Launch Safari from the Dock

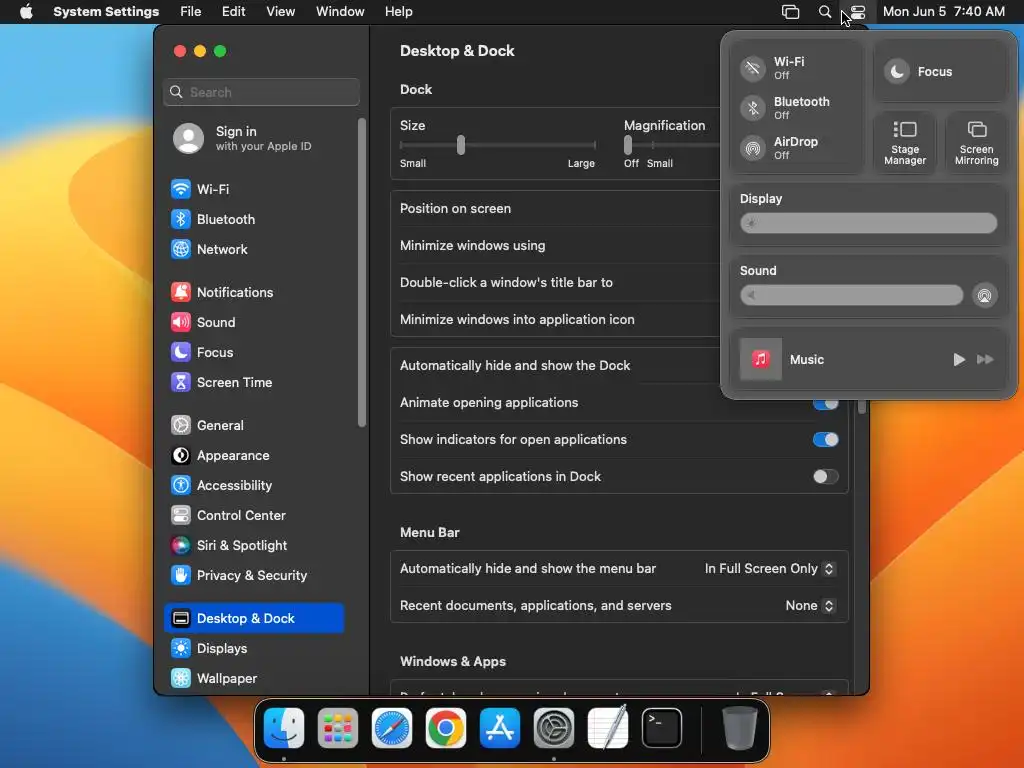pos(392,728)
